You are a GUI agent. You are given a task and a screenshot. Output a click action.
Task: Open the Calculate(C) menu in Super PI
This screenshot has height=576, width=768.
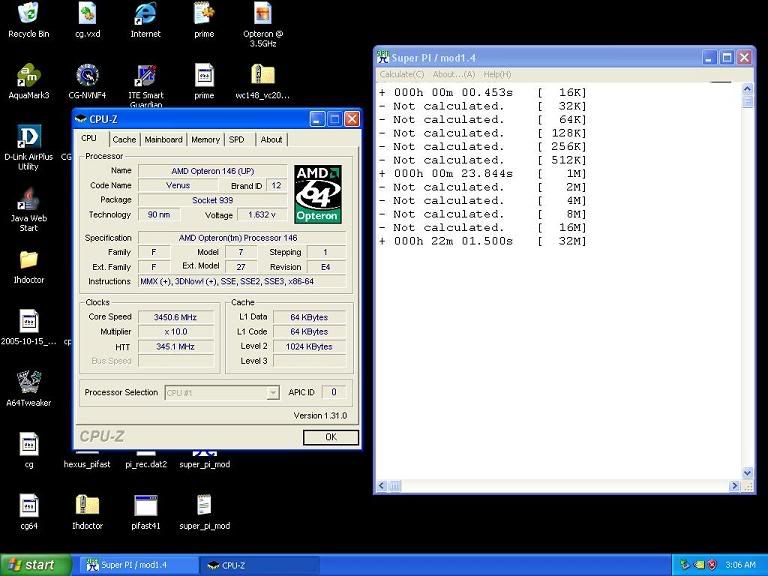pos(402,74)
